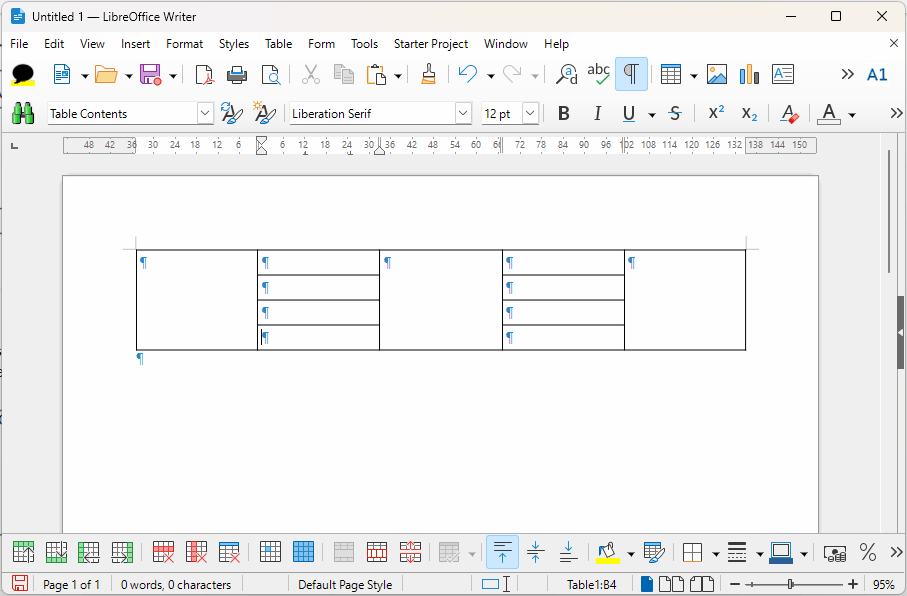Open the Liberation Serif font name dropdown
The width and height of the screenshot is (907, 596).
[x=463, y=114]
